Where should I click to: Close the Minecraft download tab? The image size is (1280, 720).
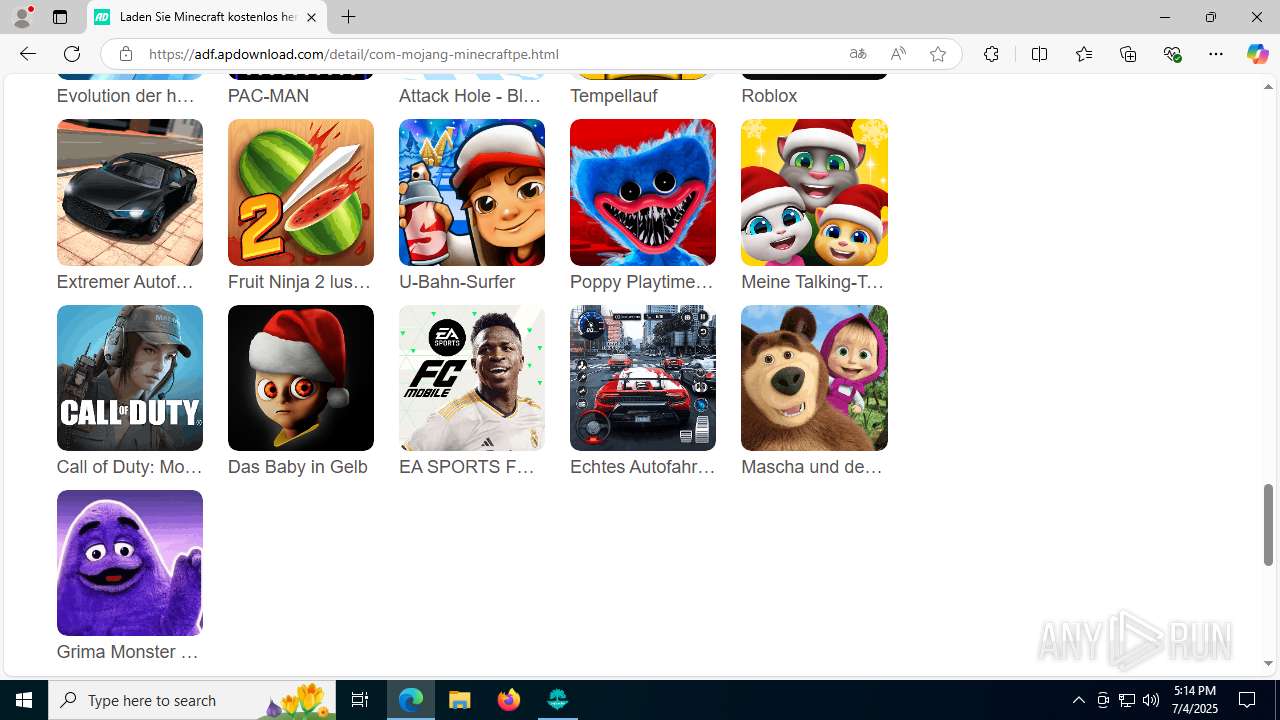(x=311, y=17)
